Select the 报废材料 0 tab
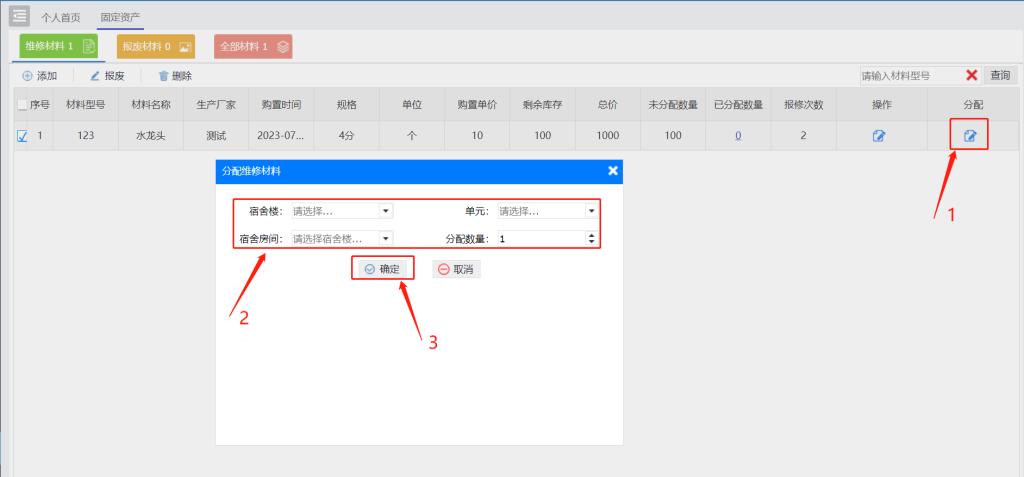This screenshot has height=477, width=1024. pos(155,46)
